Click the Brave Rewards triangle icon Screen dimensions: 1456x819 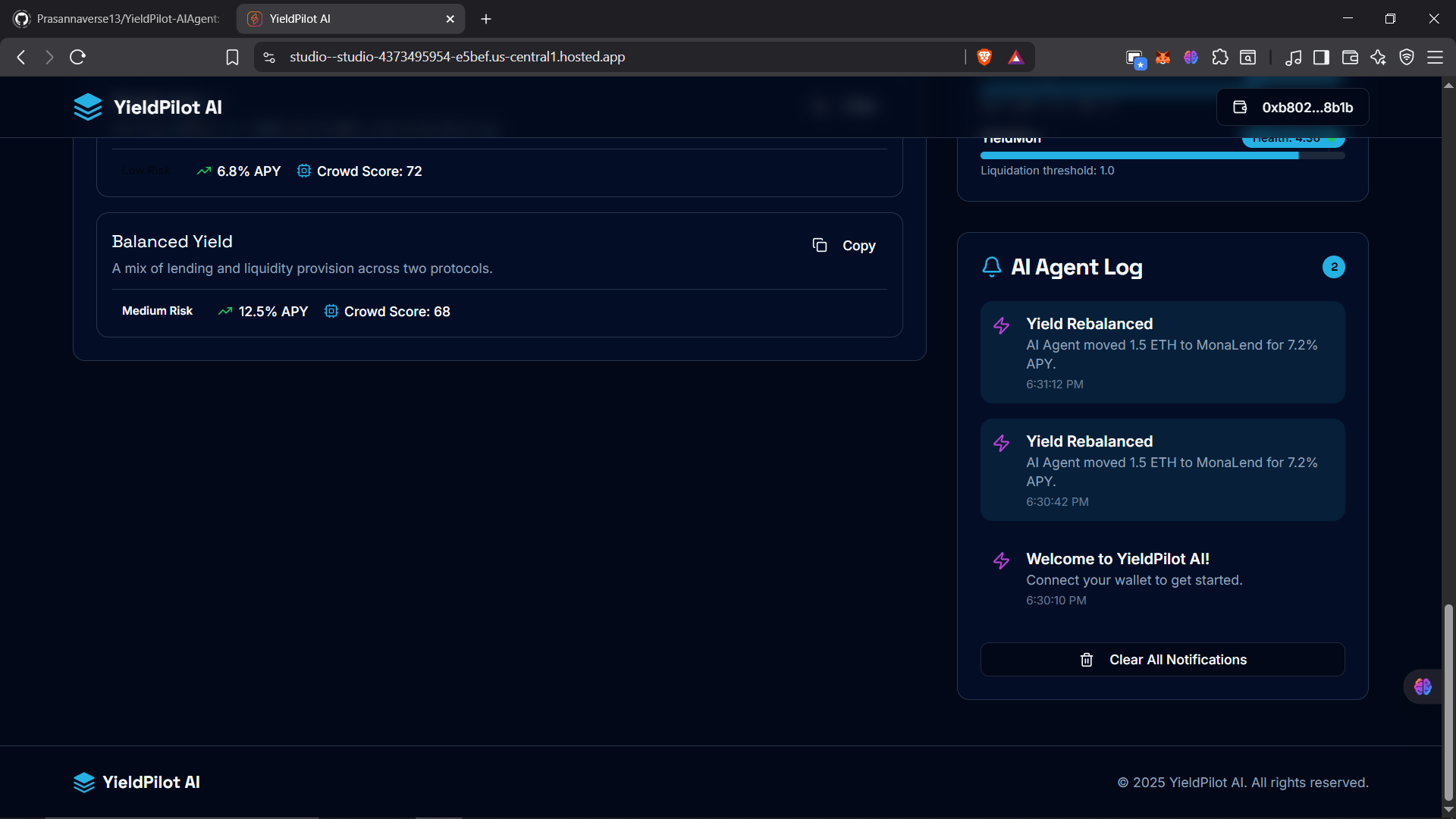click(1016, 57)
